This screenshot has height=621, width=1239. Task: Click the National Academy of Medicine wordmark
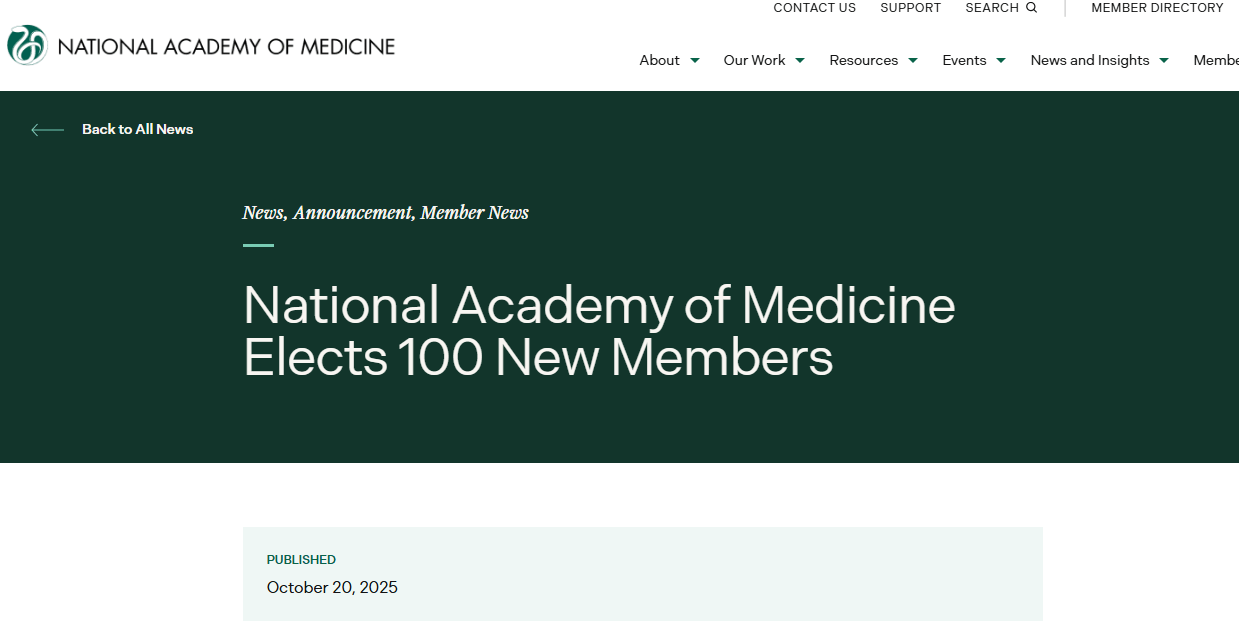pos(227,47)
